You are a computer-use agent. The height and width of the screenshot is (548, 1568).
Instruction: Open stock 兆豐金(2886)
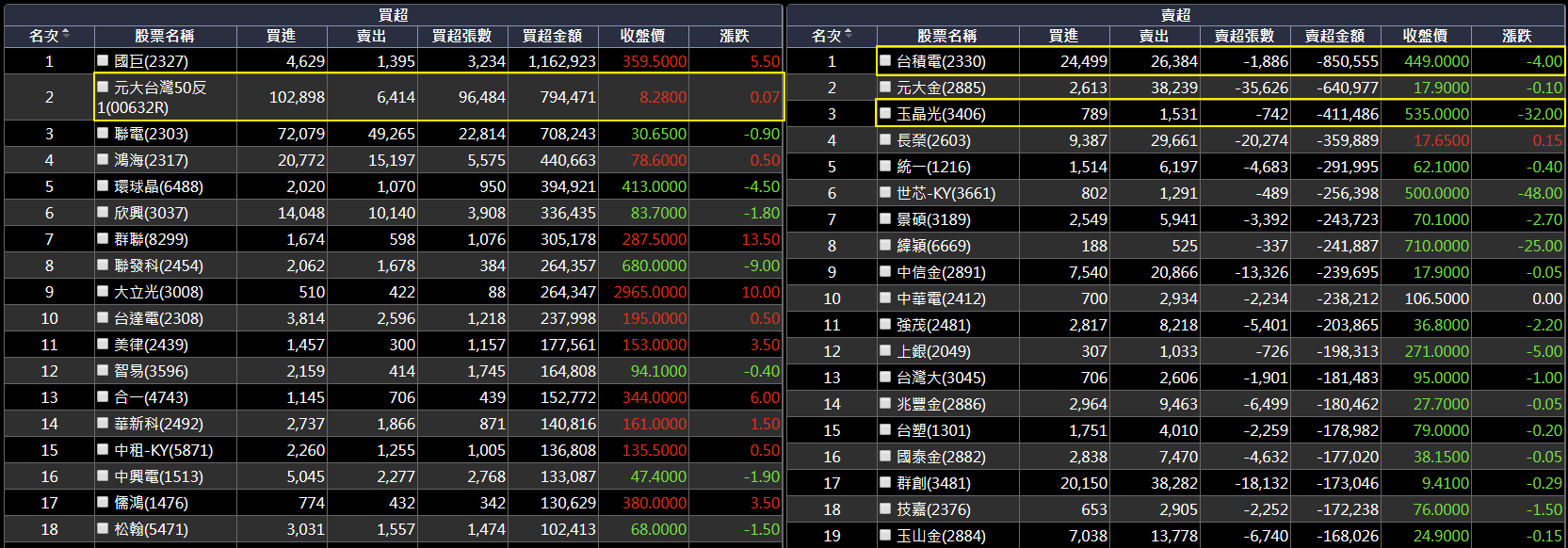point(941,404)
